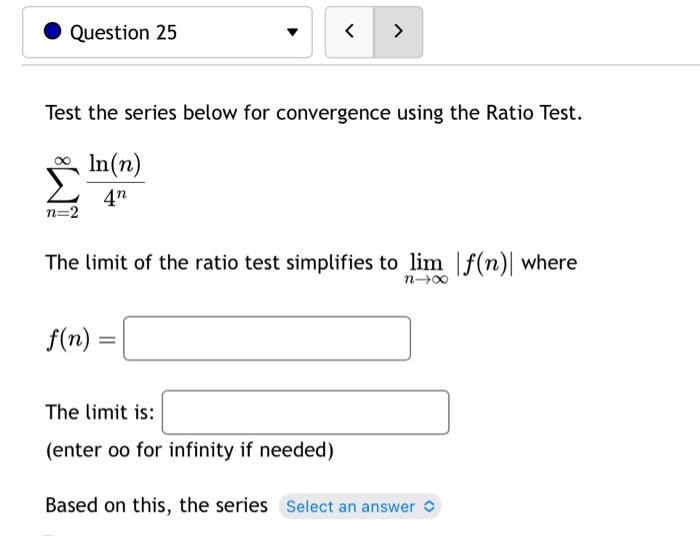700x545 pixels.
Task: Go to the next question arrow
Action: [x=398, y=32]
